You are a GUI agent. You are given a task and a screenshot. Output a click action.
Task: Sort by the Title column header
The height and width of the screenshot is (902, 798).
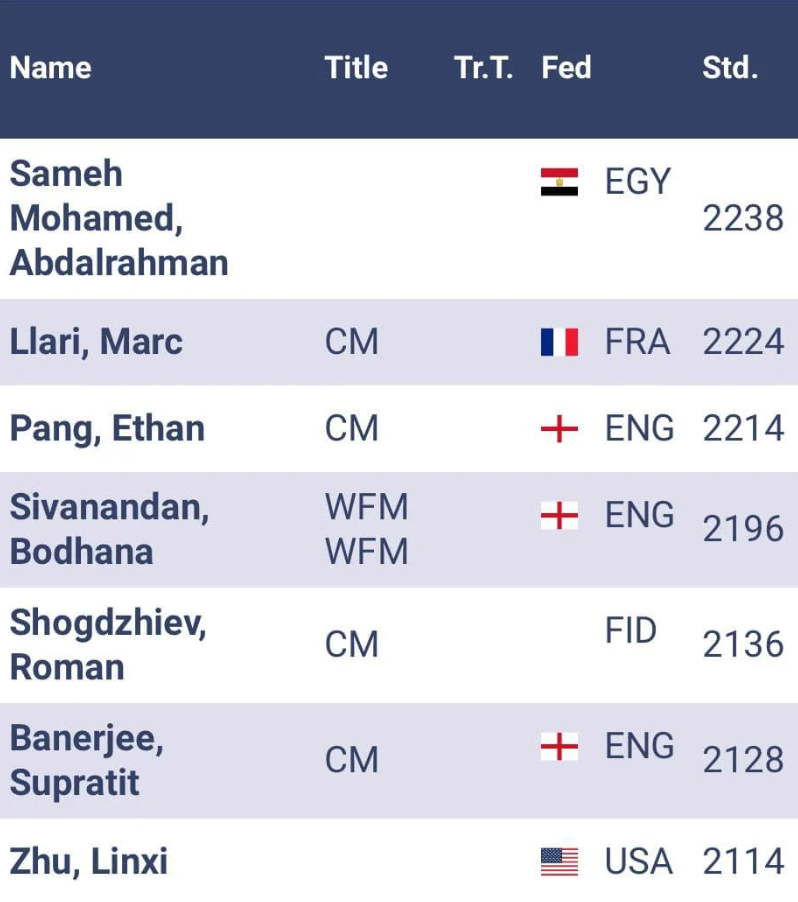point(356,68)
